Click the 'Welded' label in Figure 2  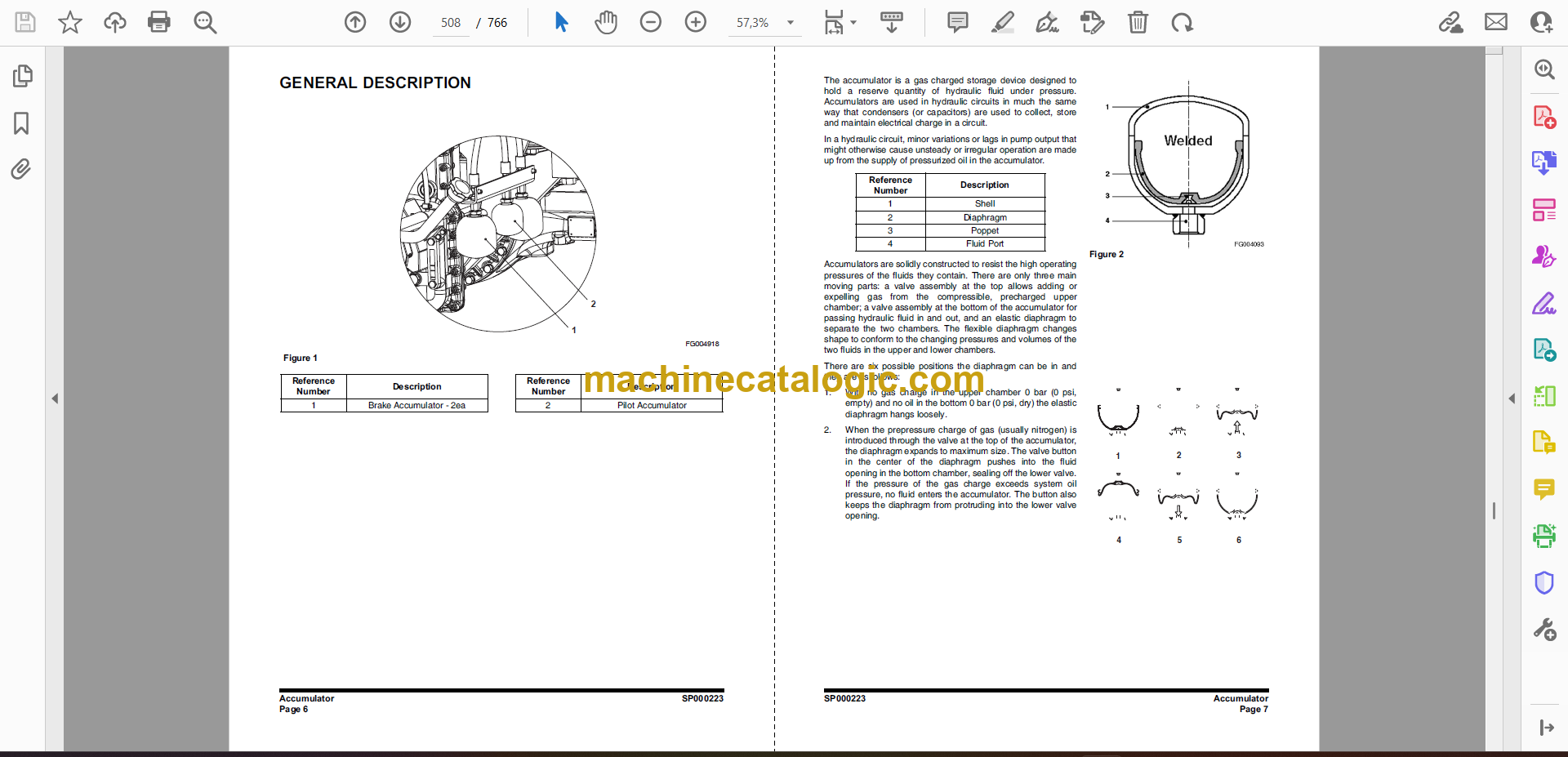click(x=1188, y=140)
